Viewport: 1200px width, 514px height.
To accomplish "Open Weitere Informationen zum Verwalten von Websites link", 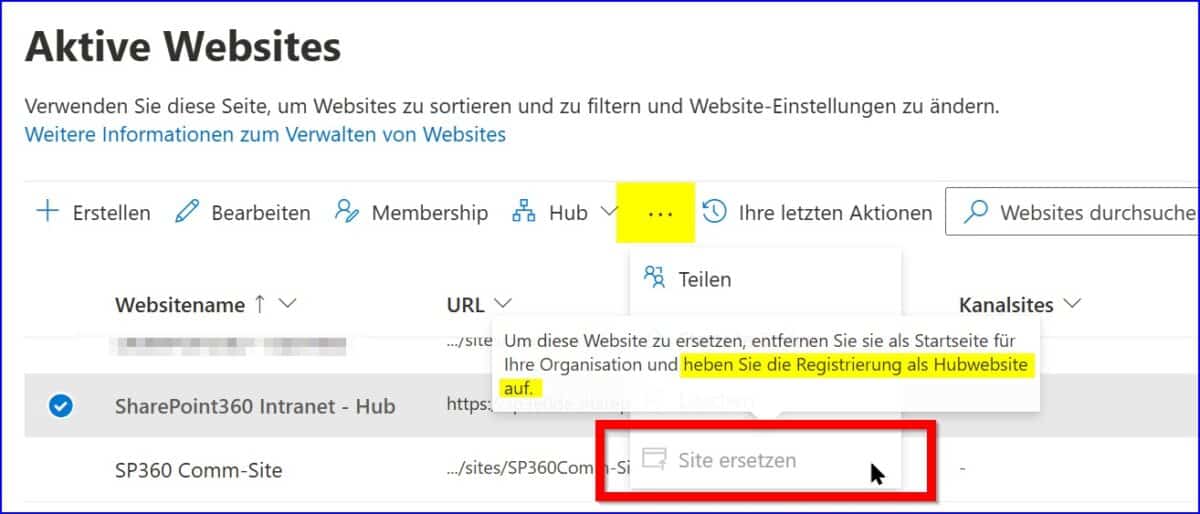I will tap(265, 134).
